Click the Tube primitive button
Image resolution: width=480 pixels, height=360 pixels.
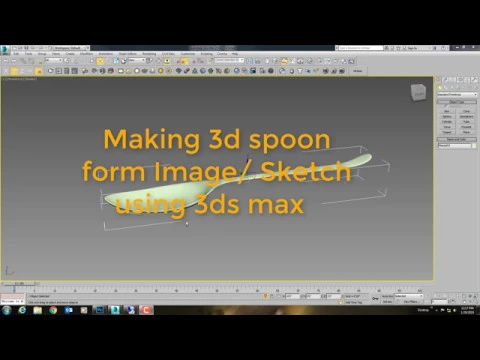coord(466,122)
